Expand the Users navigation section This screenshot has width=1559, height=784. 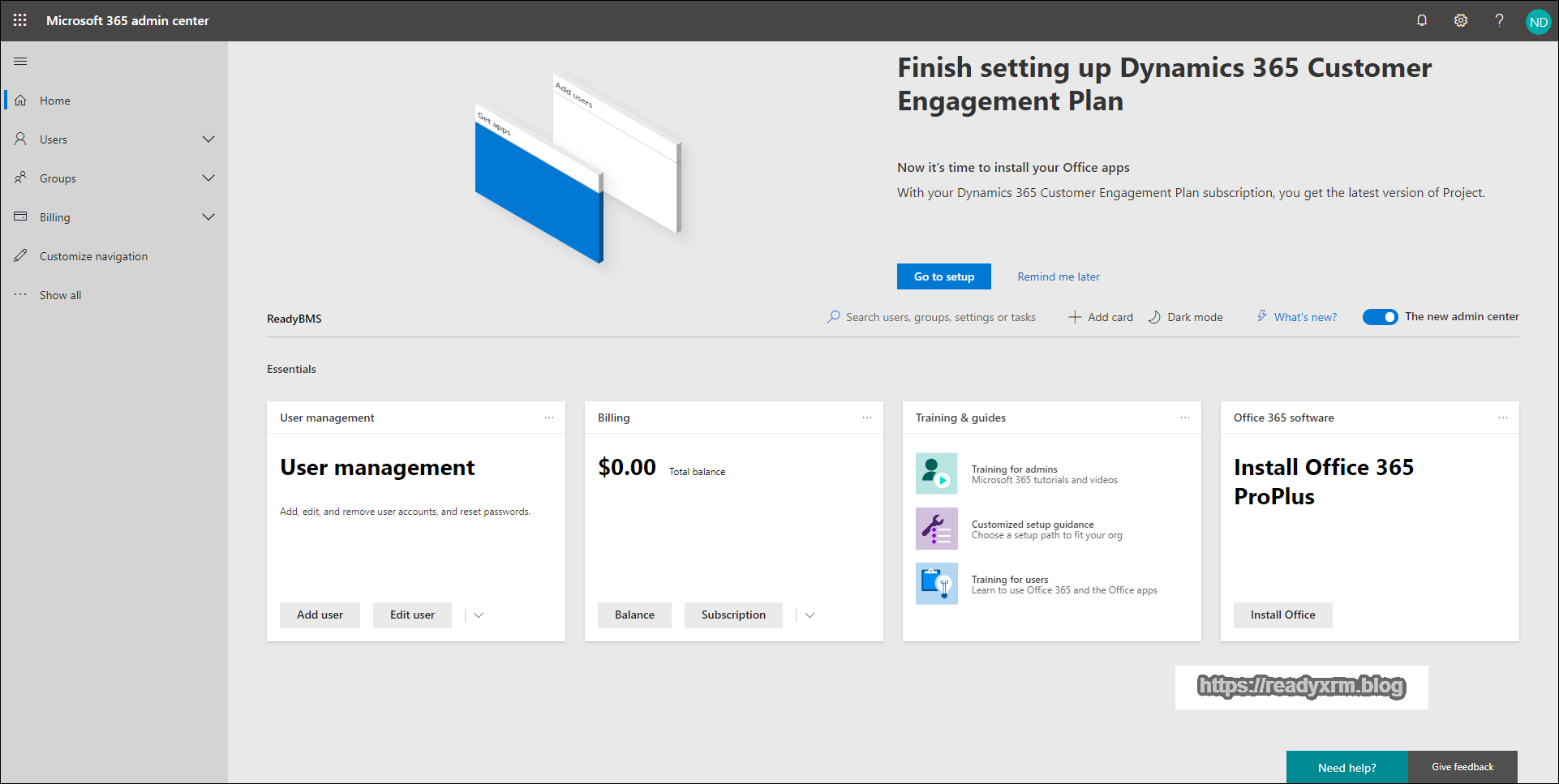point(208,139)
